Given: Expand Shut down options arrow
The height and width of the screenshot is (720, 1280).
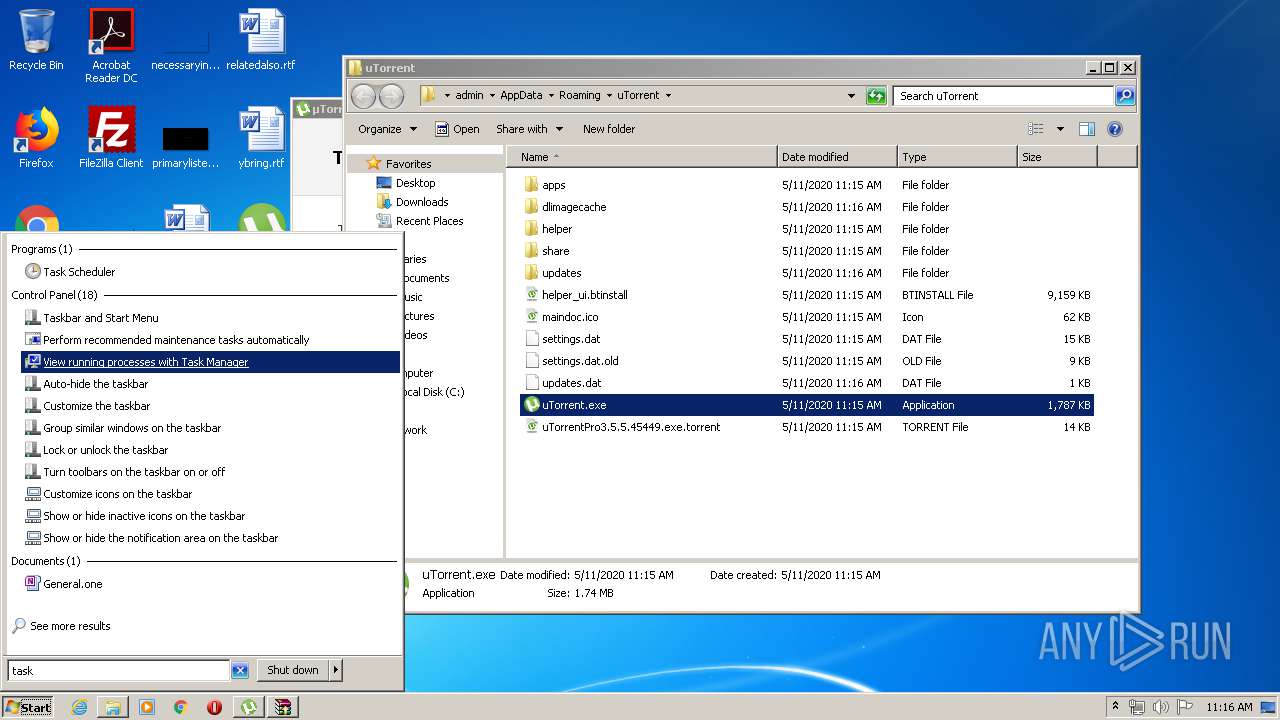Looking at the screenshot, I should (336, 670).
